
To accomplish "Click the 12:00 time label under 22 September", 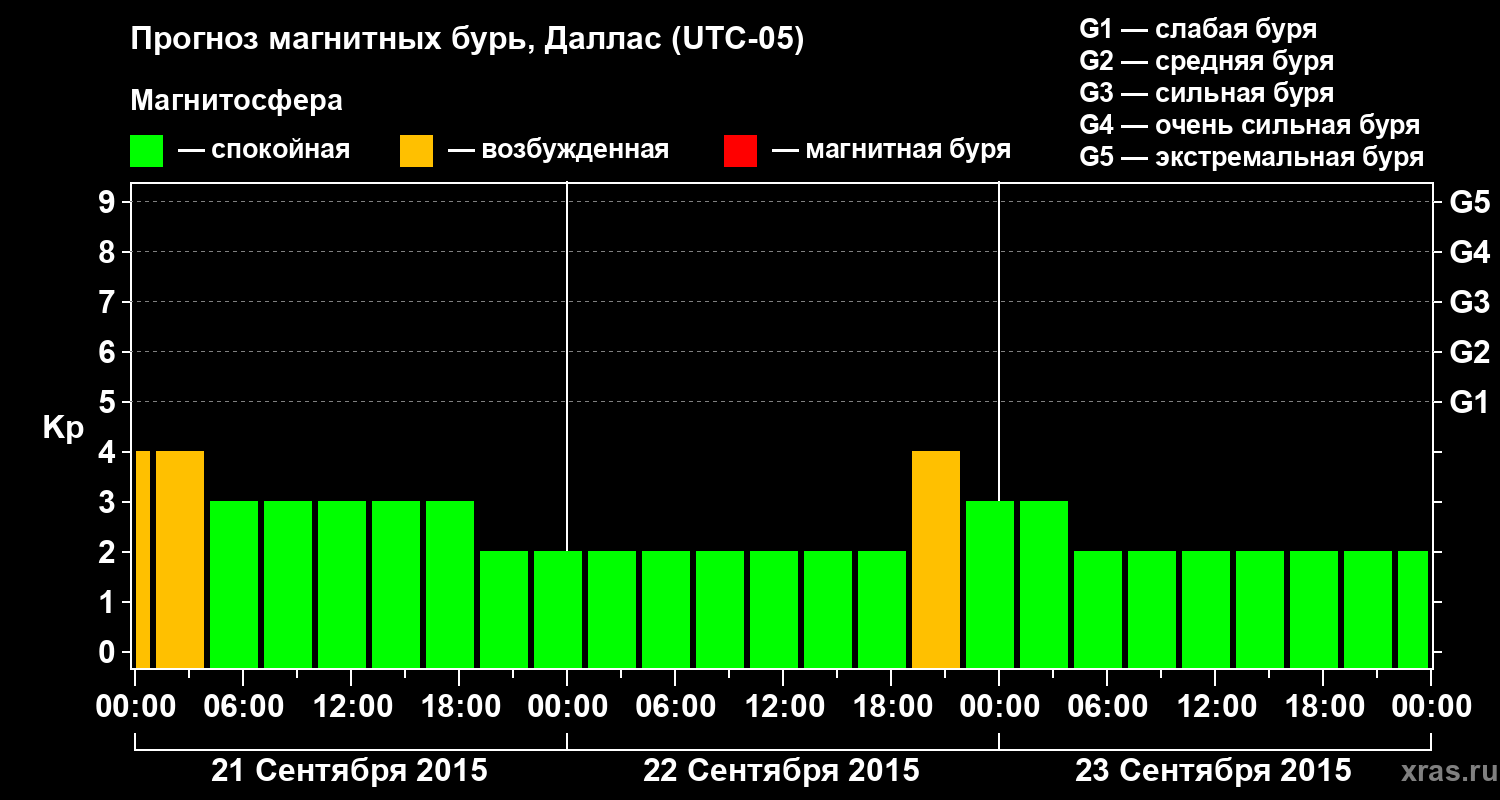I will pyautogui.click(x=784, y=707).
